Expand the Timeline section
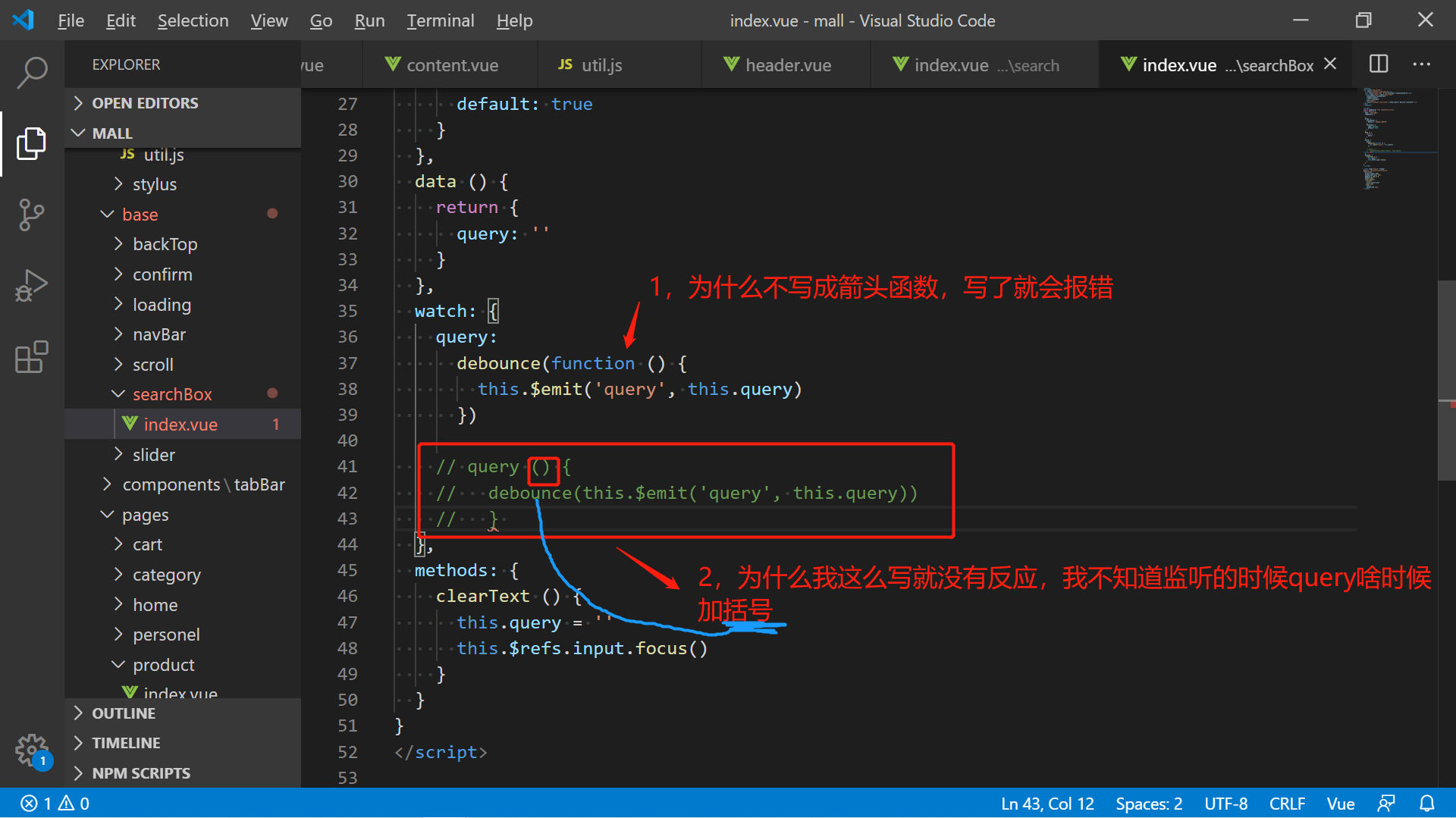 183,743
